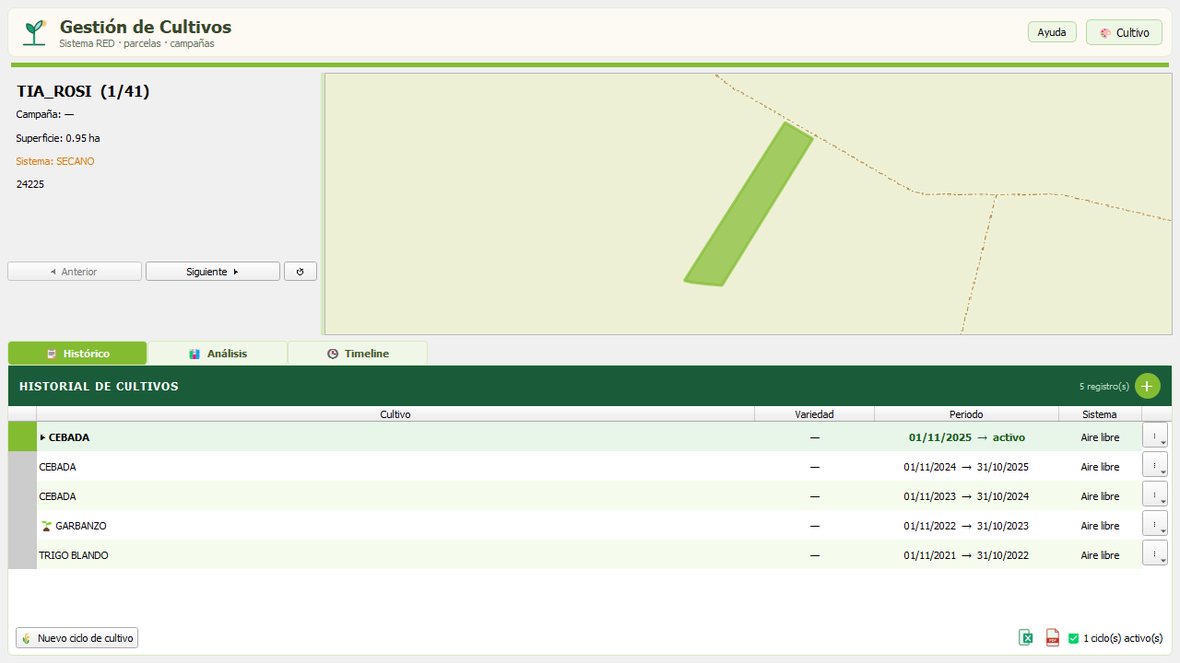Viewport: 1180px width, 663px height.
Task: Click the Cultivo button in header
Action: pos(1124,32)
